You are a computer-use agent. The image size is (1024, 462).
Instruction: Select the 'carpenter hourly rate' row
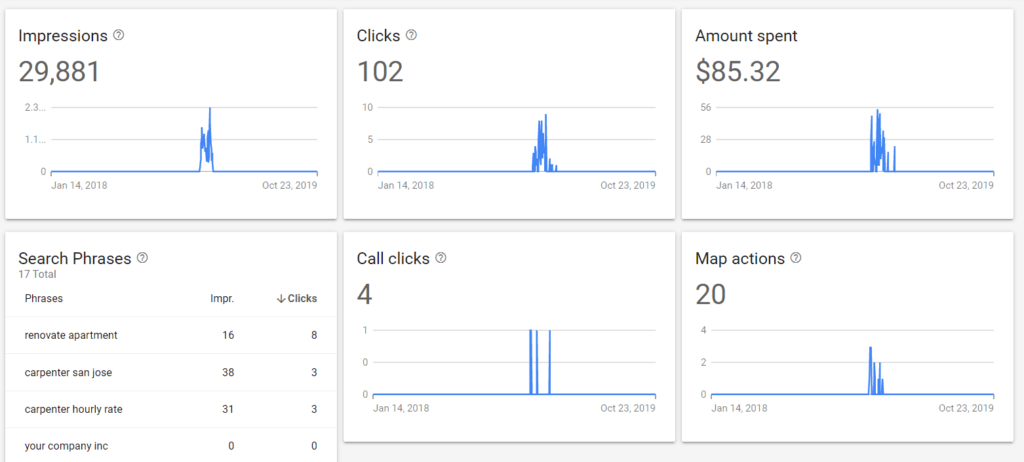click(x=73, y=409)
